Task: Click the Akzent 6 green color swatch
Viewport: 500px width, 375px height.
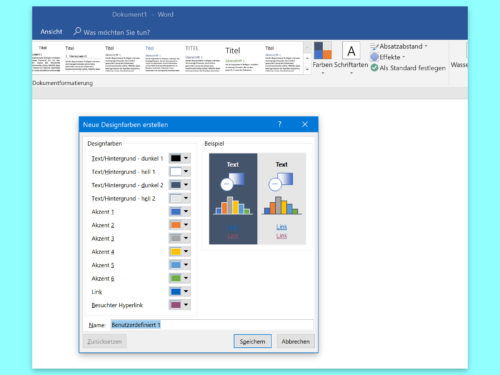Action: point(176,278)
